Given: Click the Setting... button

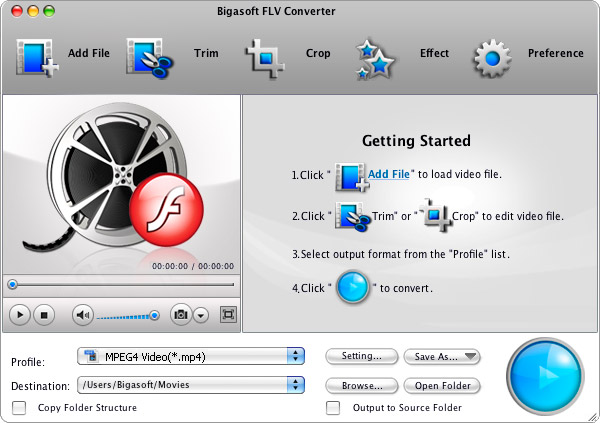Looking at the screenshot, I should coord(362,356).
